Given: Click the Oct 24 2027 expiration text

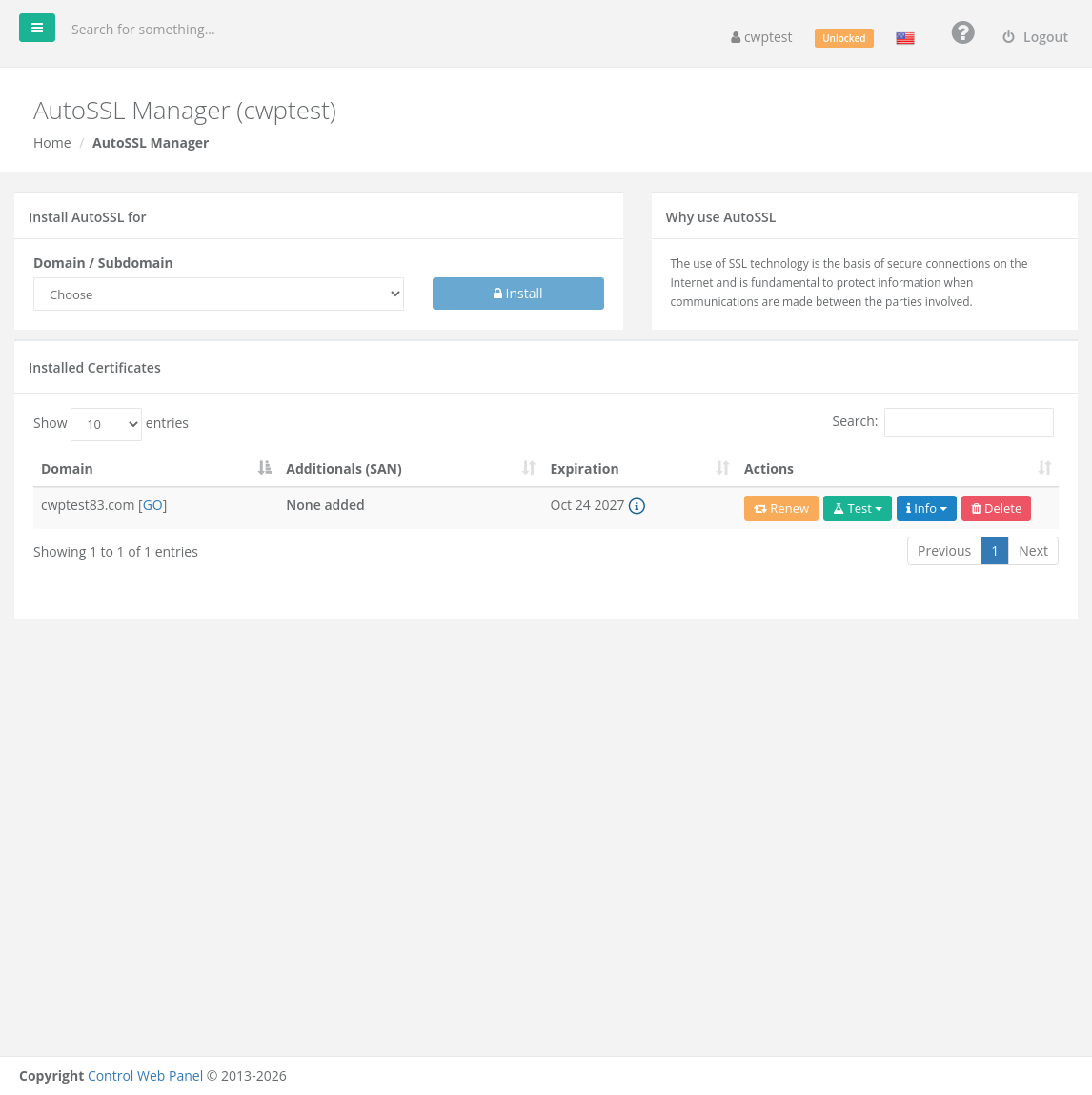Looking at the screenshot, I should point(587,505).
